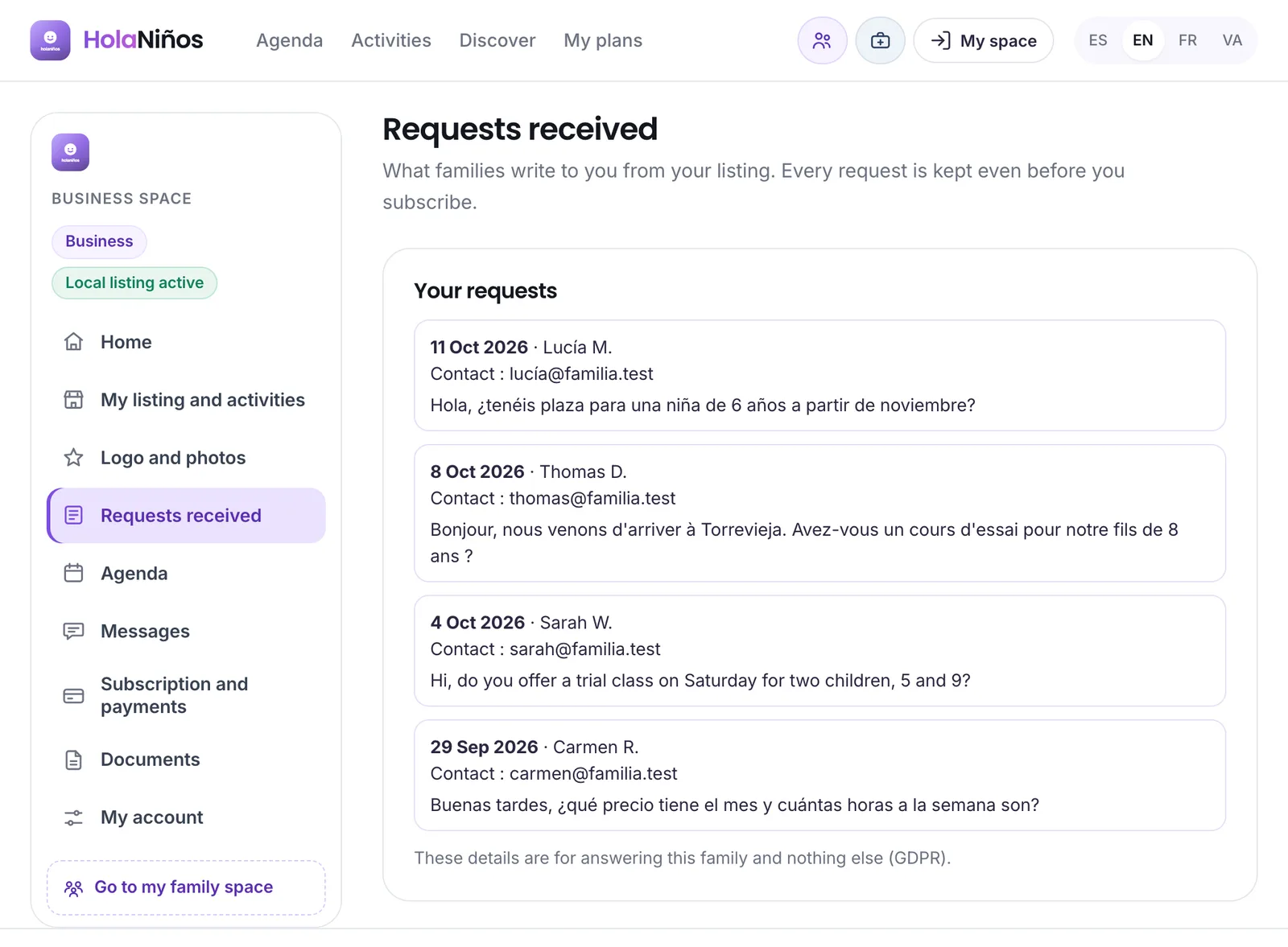Open Subscription and payments page

coord(186,695)
